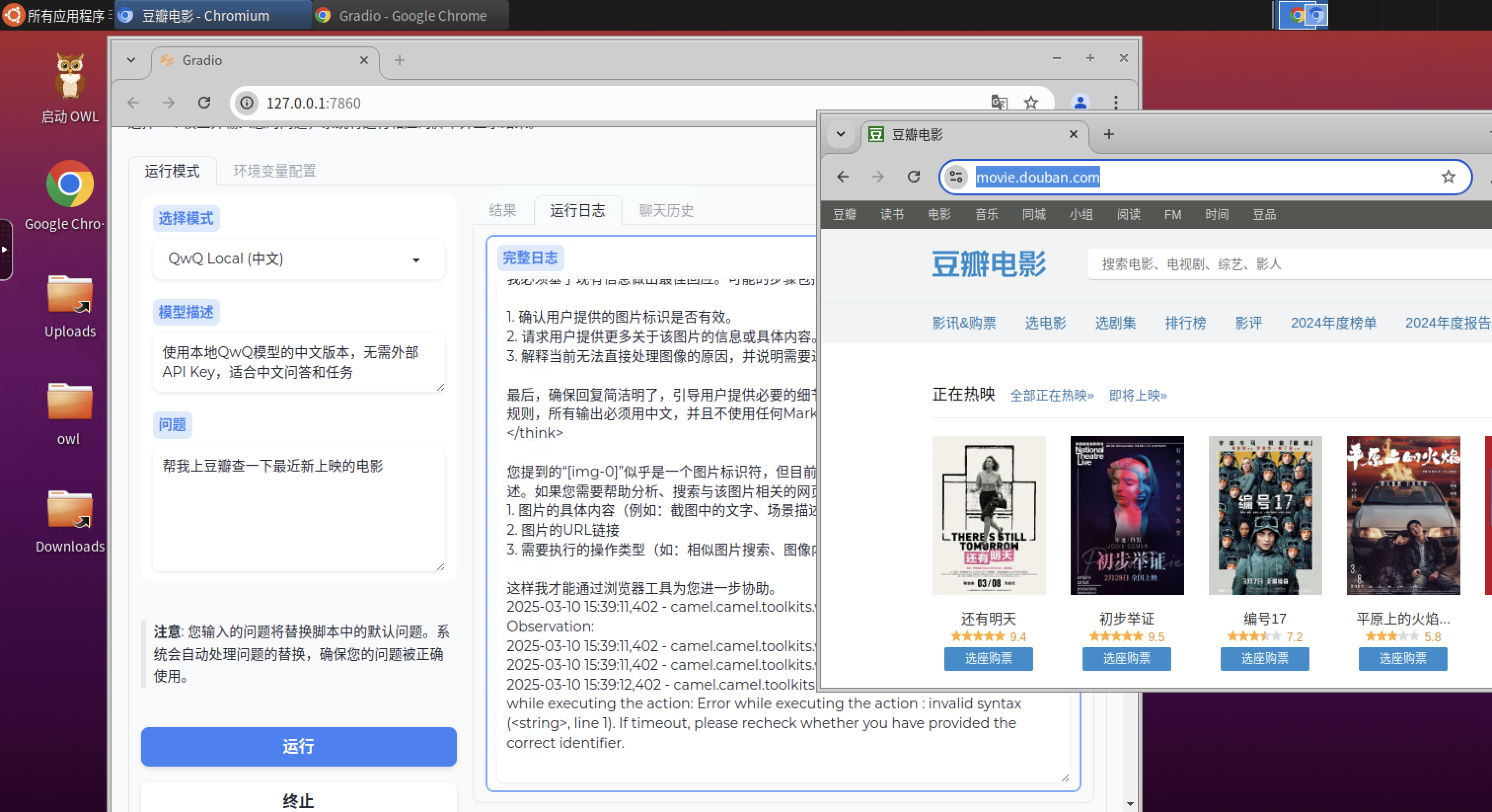The width and height of the screenshot is (1492, 812).
Task: Open 小组 in the Douban top navigation
Action: (1081, 214)
